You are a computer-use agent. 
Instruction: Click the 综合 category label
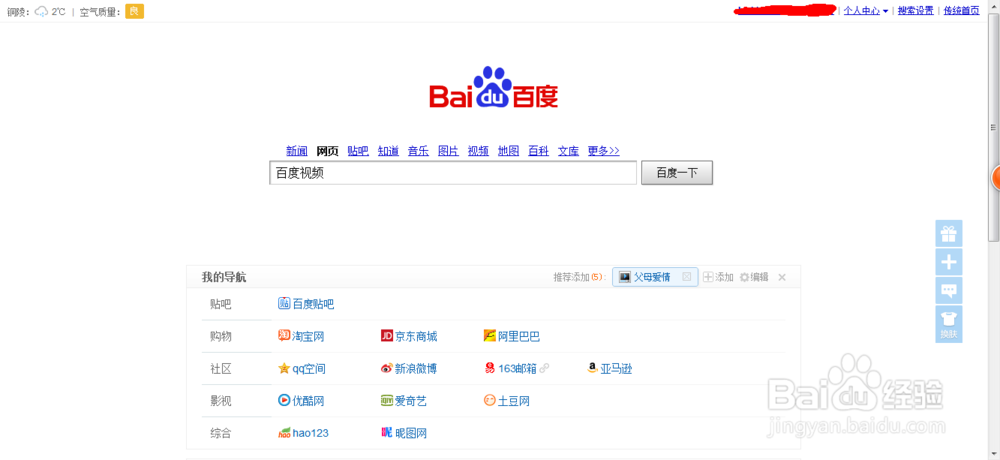click(x=221, y=433)
